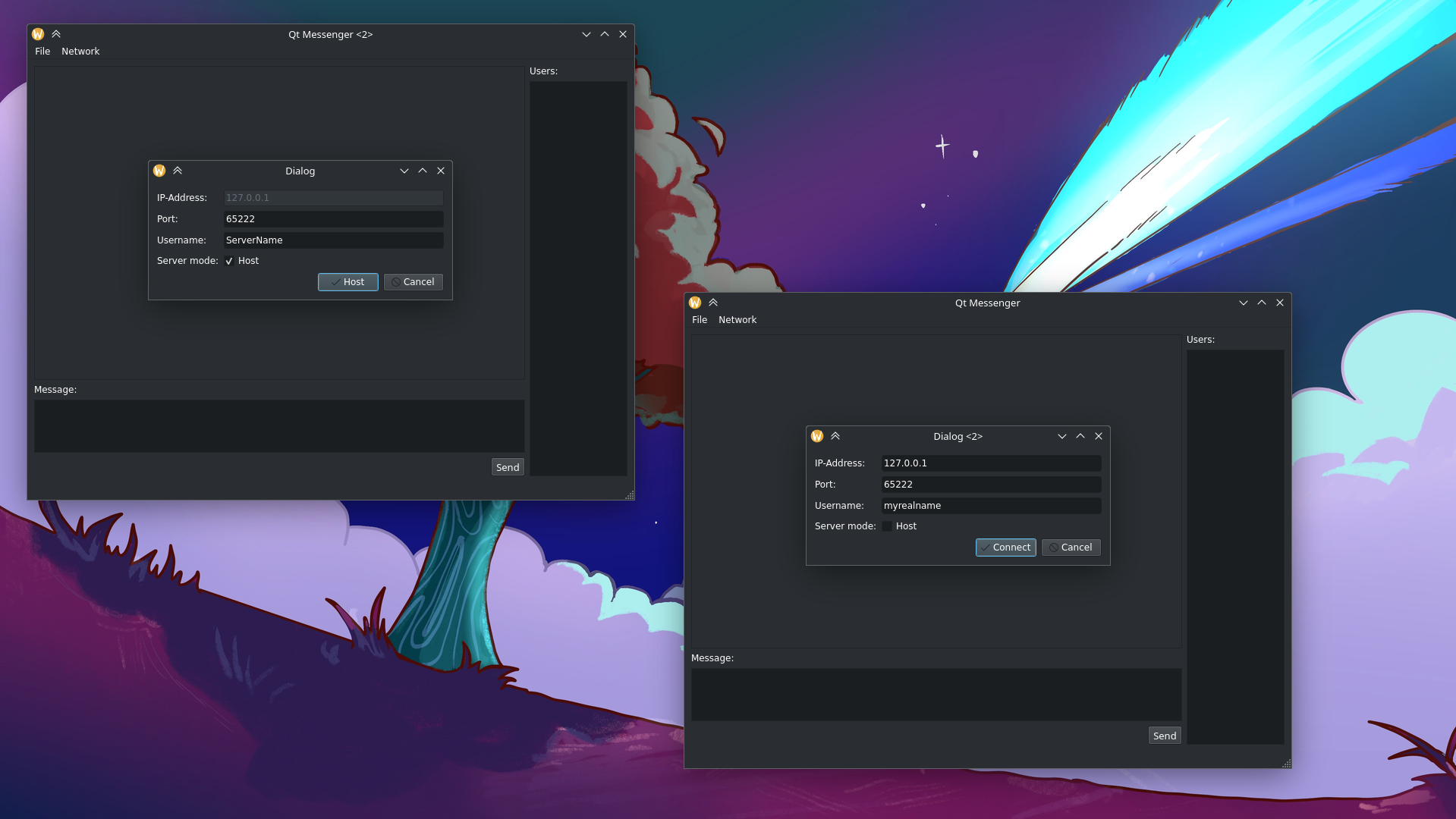Viewport: 1456px width, 819px height.
Task: Close the Dialog window with Host button
Action: [441, 171]
